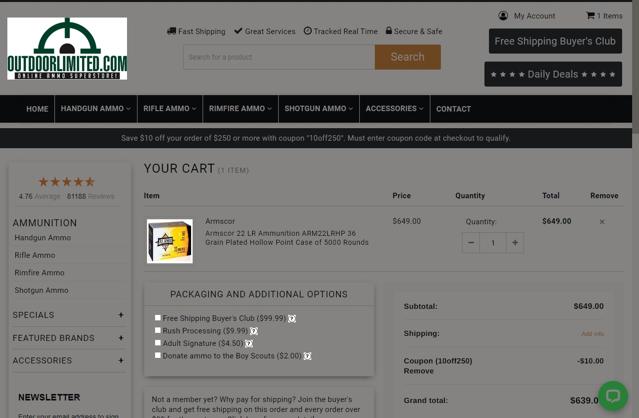Click the Tracked Real Time clock icon
The height and width of the screenshot is (418, 639).
point(308,31)
